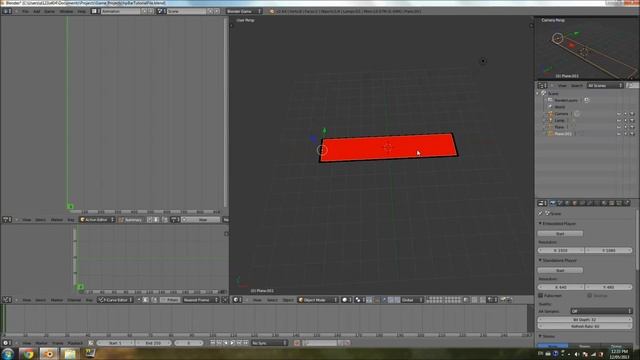Toggle renderability camera icon for Camera
This screenshot has height=360, width=640.
632,114
